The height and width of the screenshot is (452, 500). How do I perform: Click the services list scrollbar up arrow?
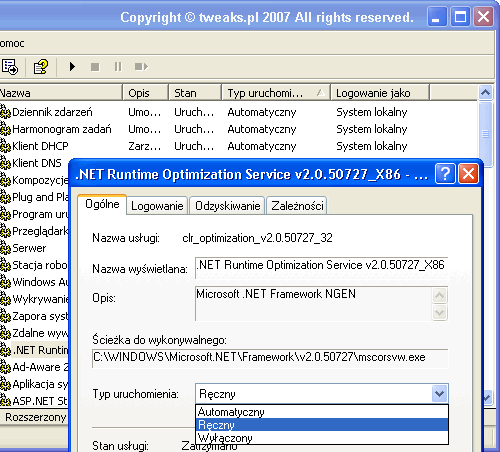(485, 92)
